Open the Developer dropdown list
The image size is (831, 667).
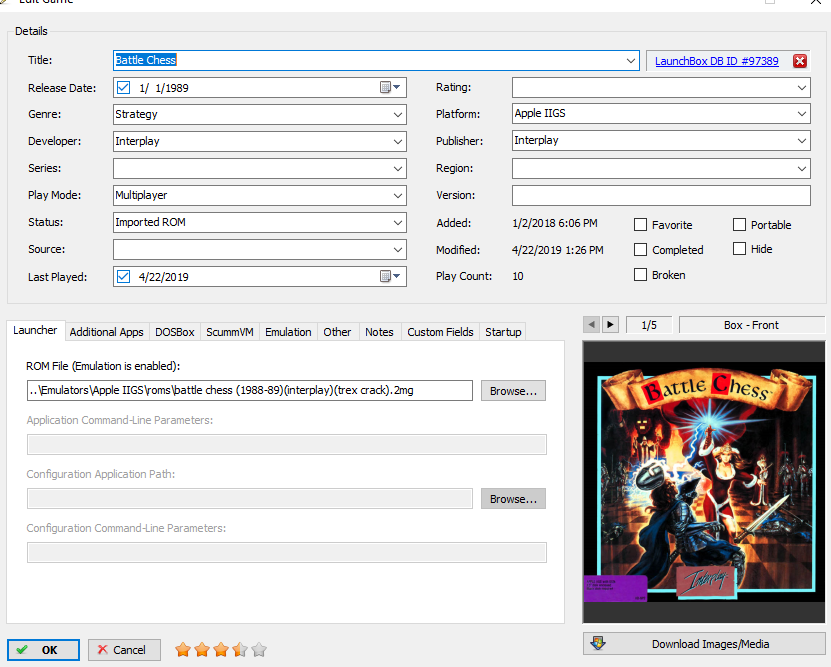click(x=397, y=141)
